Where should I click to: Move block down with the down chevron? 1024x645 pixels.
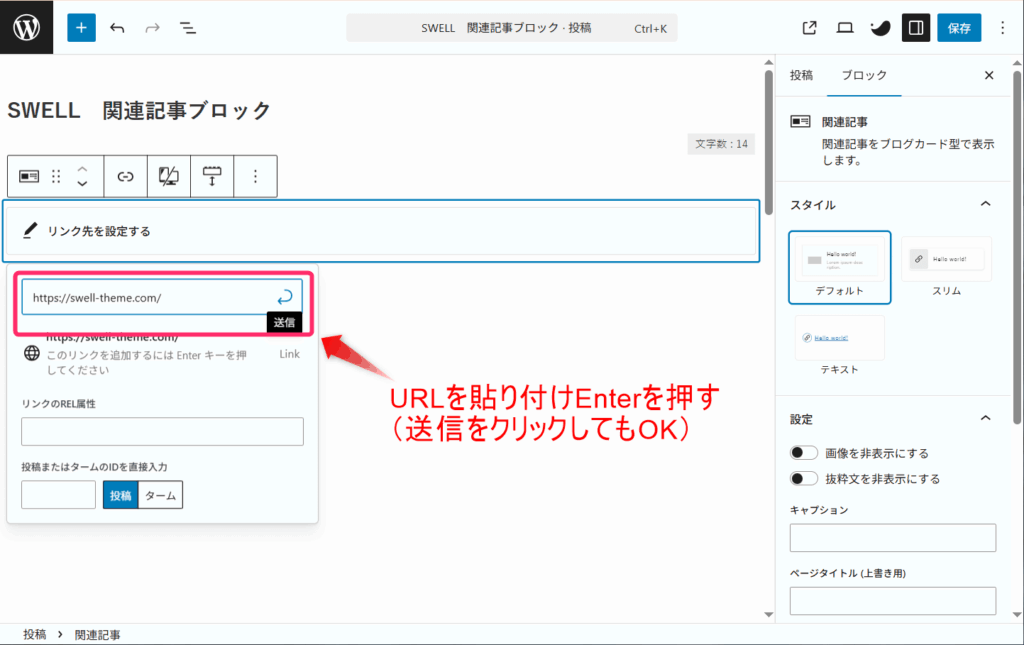click(x=82, y=184)
